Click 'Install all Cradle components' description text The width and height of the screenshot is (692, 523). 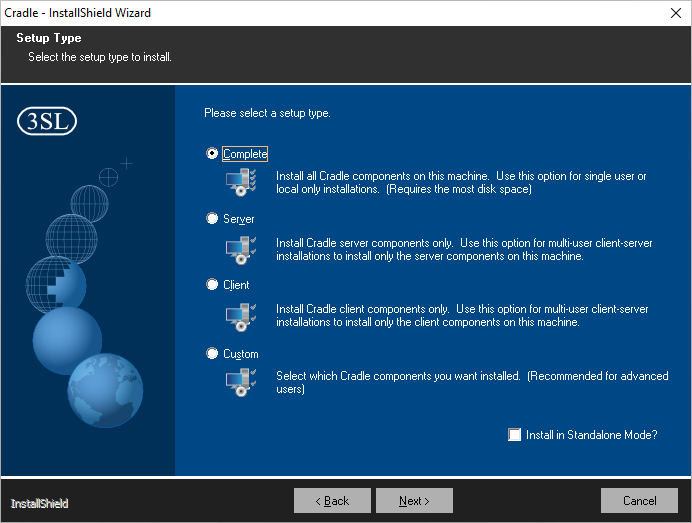461,183
